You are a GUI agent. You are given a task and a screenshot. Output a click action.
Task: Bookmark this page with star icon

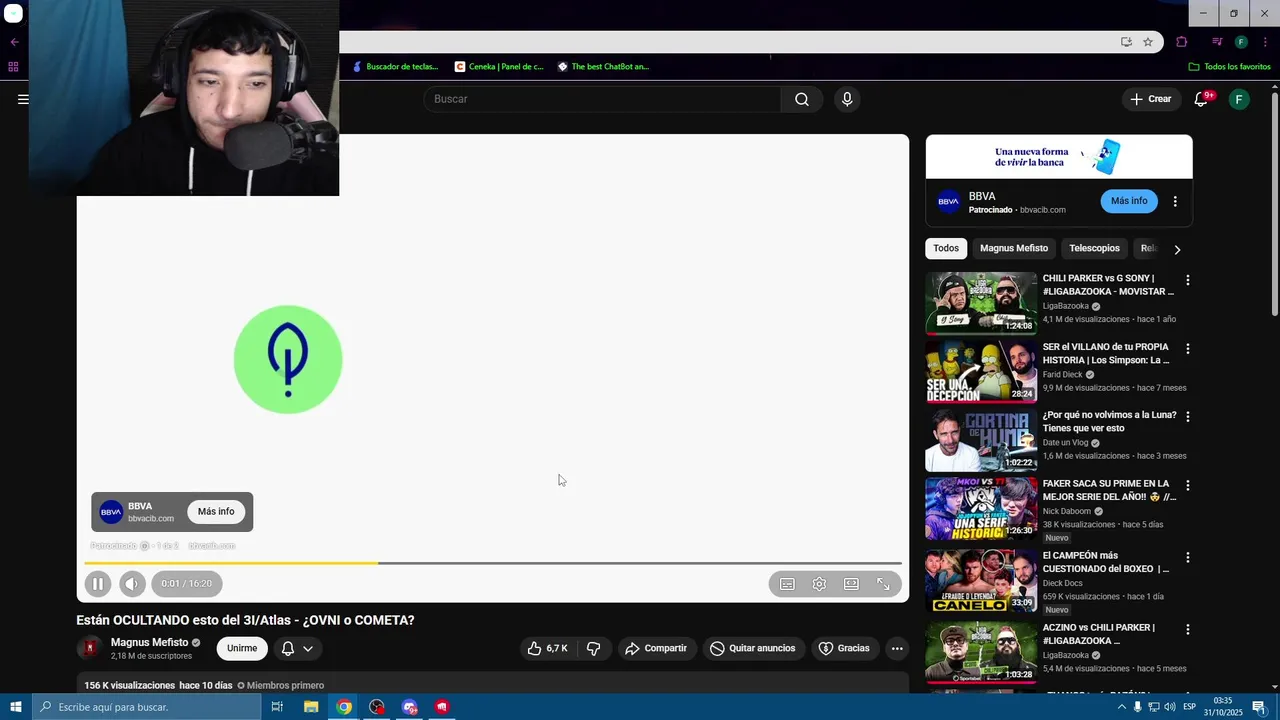[1148, 42]
